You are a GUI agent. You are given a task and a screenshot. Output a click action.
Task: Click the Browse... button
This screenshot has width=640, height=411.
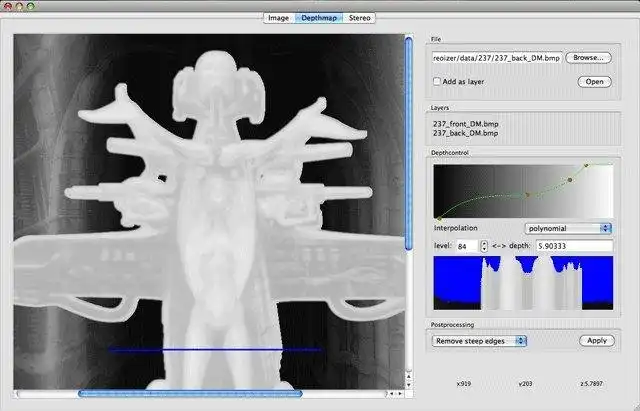coord(588,58)
